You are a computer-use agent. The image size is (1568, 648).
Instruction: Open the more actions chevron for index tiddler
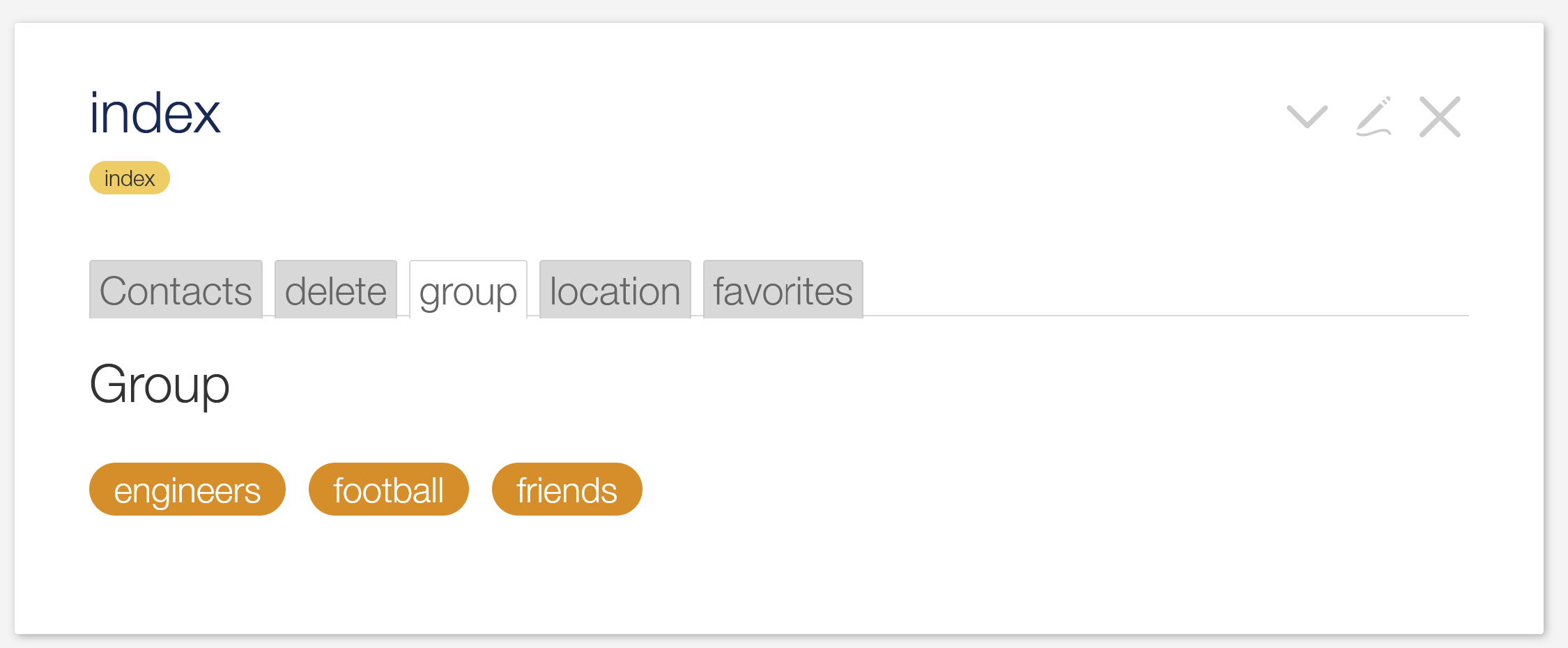tap(1307, 116)
